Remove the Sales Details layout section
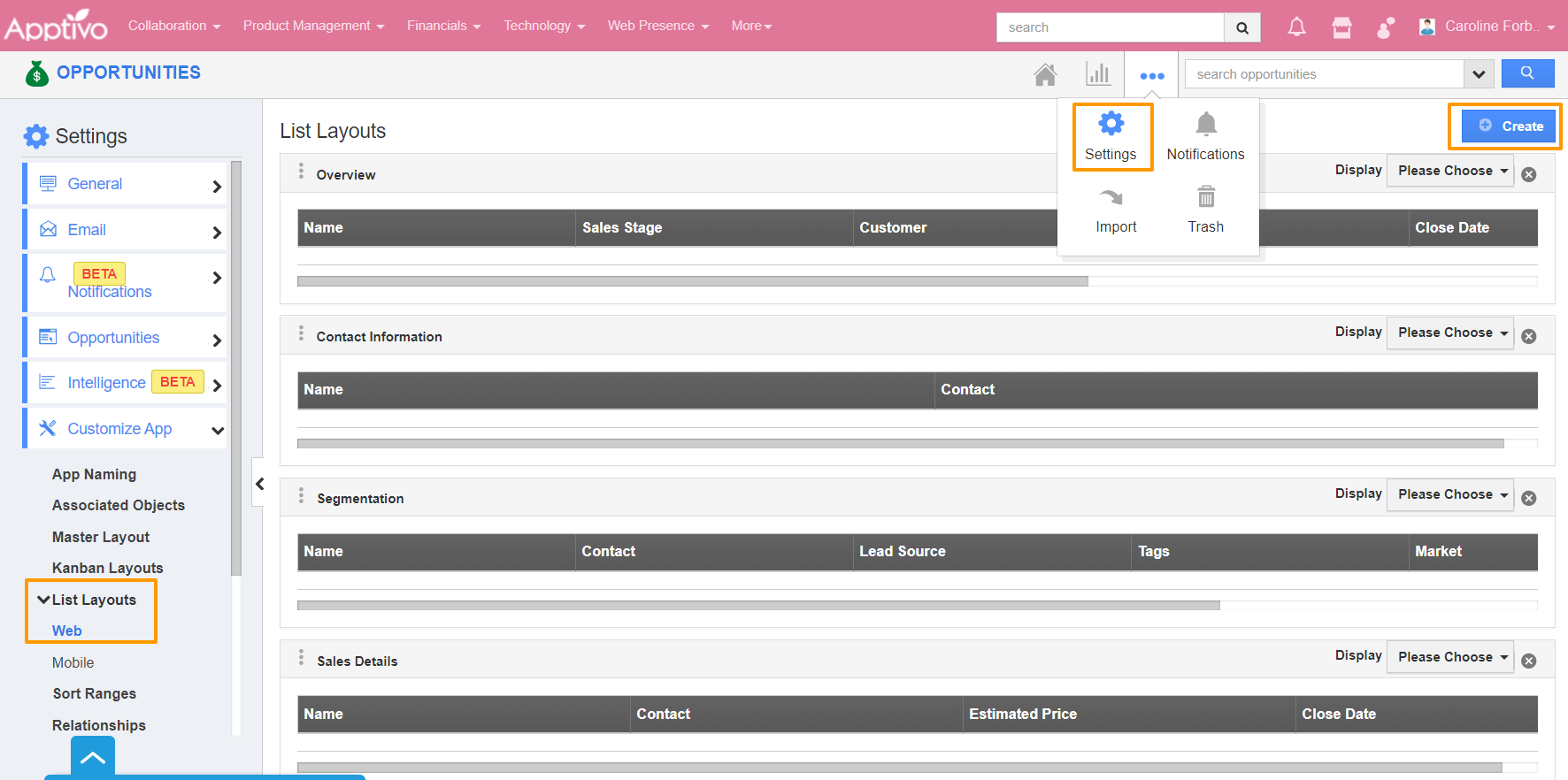 [x=1529, y=661]
